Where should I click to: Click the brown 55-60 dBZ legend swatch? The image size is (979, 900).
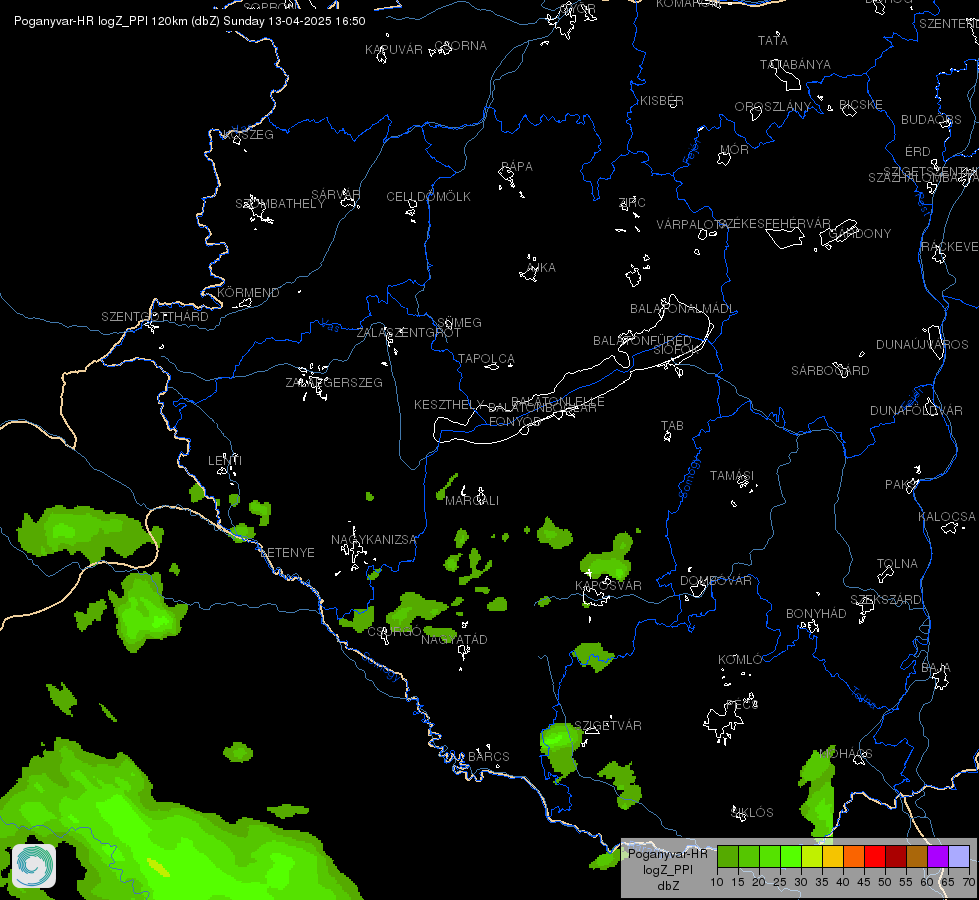coord(917,856)
